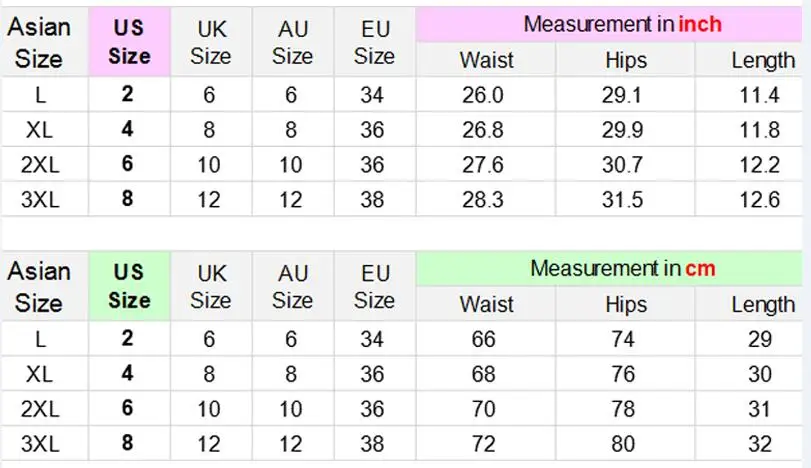Click the green US Size header cell
Screen dimensions: 811x468
coord(129,286)
